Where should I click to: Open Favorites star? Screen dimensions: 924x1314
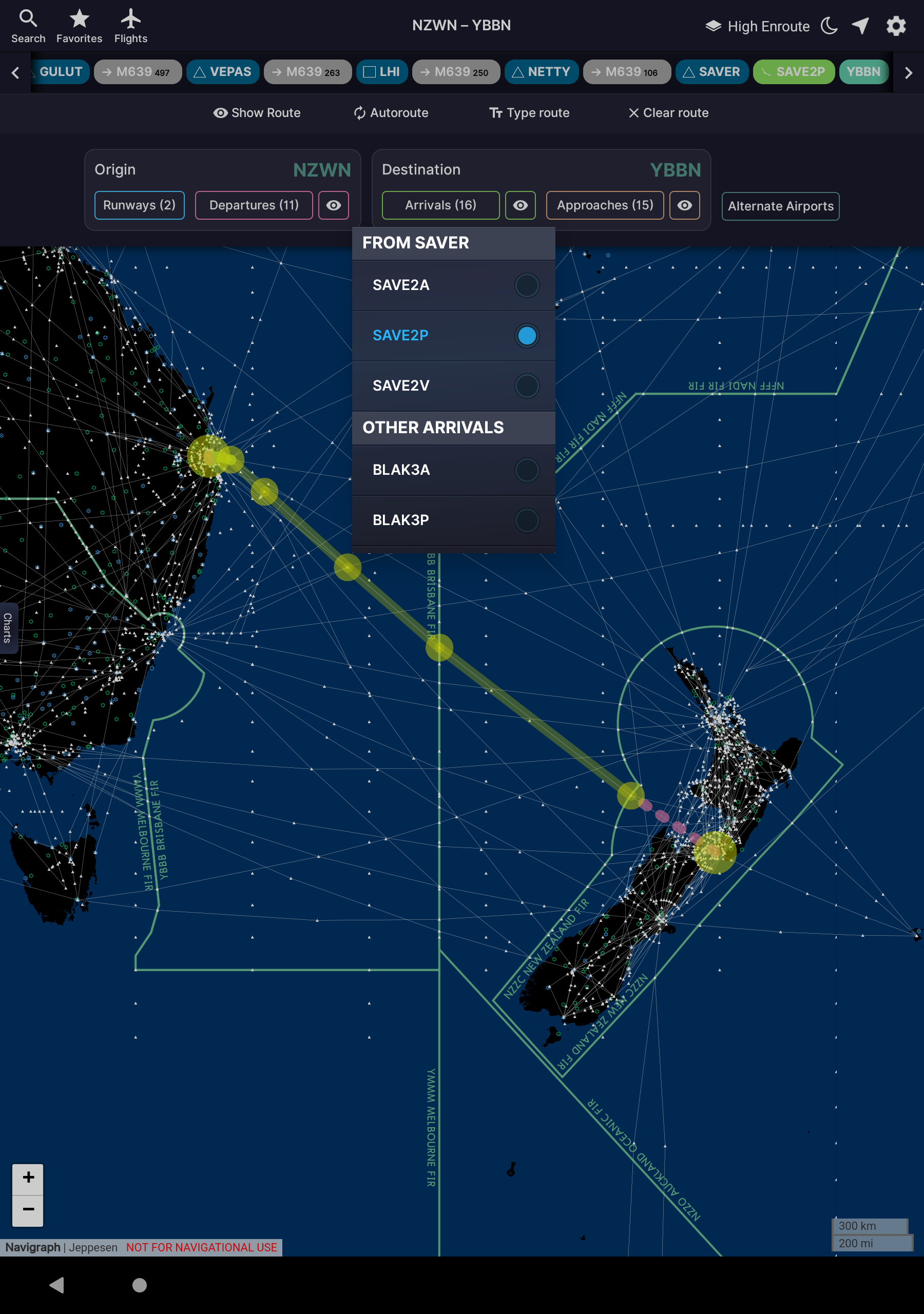79,26
